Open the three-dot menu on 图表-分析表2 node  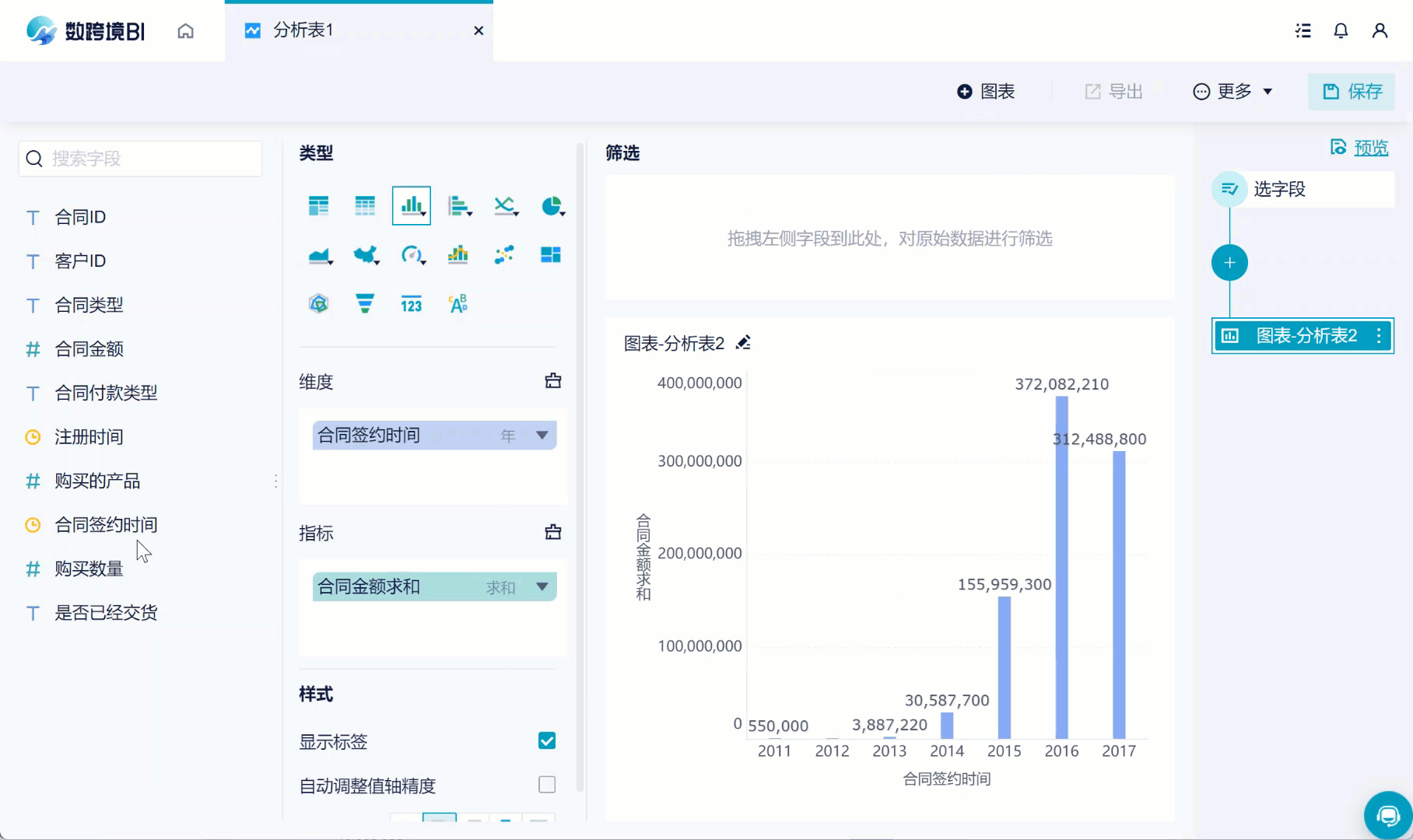click(1379, 336)
